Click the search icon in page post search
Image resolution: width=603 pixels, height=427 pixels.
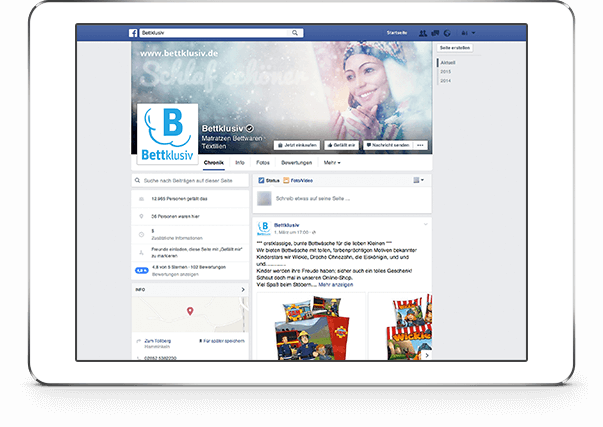tap(138, 180)
